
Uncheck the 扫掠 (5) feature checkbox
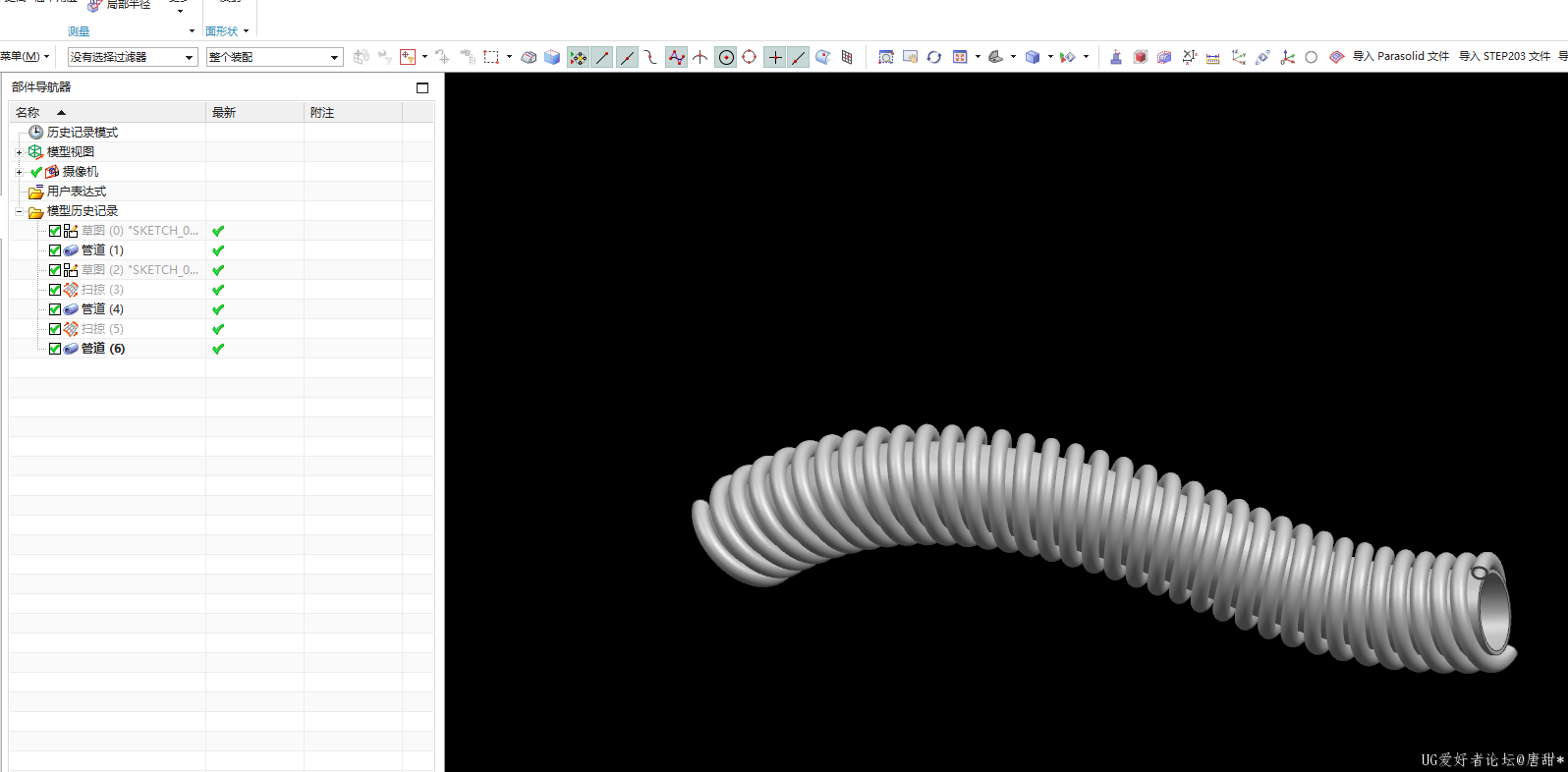tap(55, 329)
